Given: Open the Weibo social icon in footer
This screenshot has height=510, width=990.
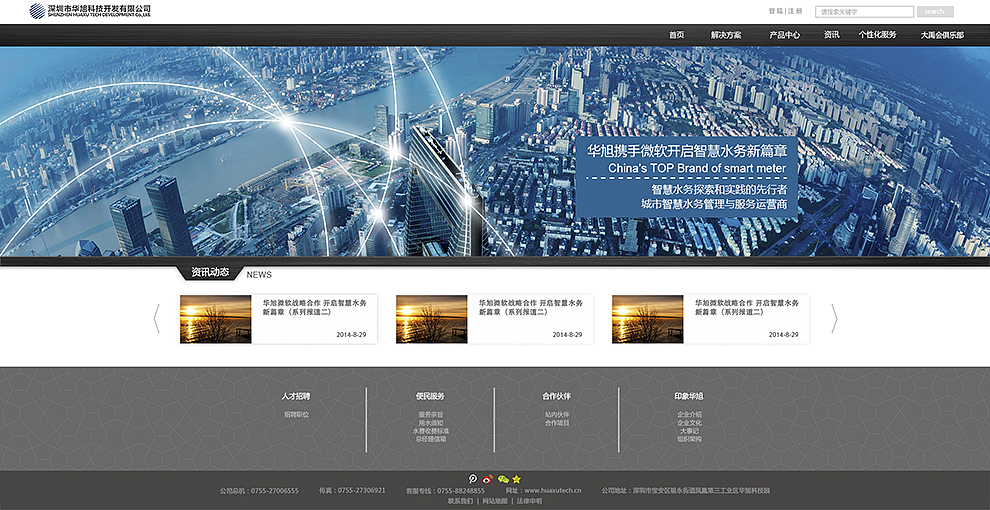Looking at the screenshot, I should click(487, 479).
